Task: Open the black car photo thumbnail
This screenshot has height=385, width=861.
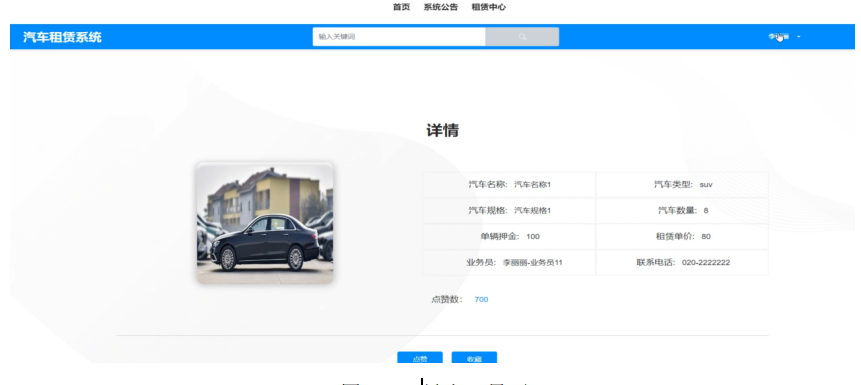Action: click(x=265, y=223)
